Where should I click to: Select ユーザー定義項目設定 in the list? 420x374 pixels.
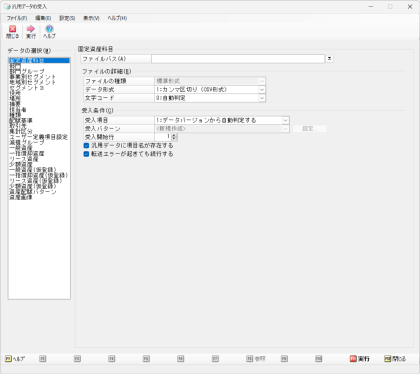[x=38, y=137]
